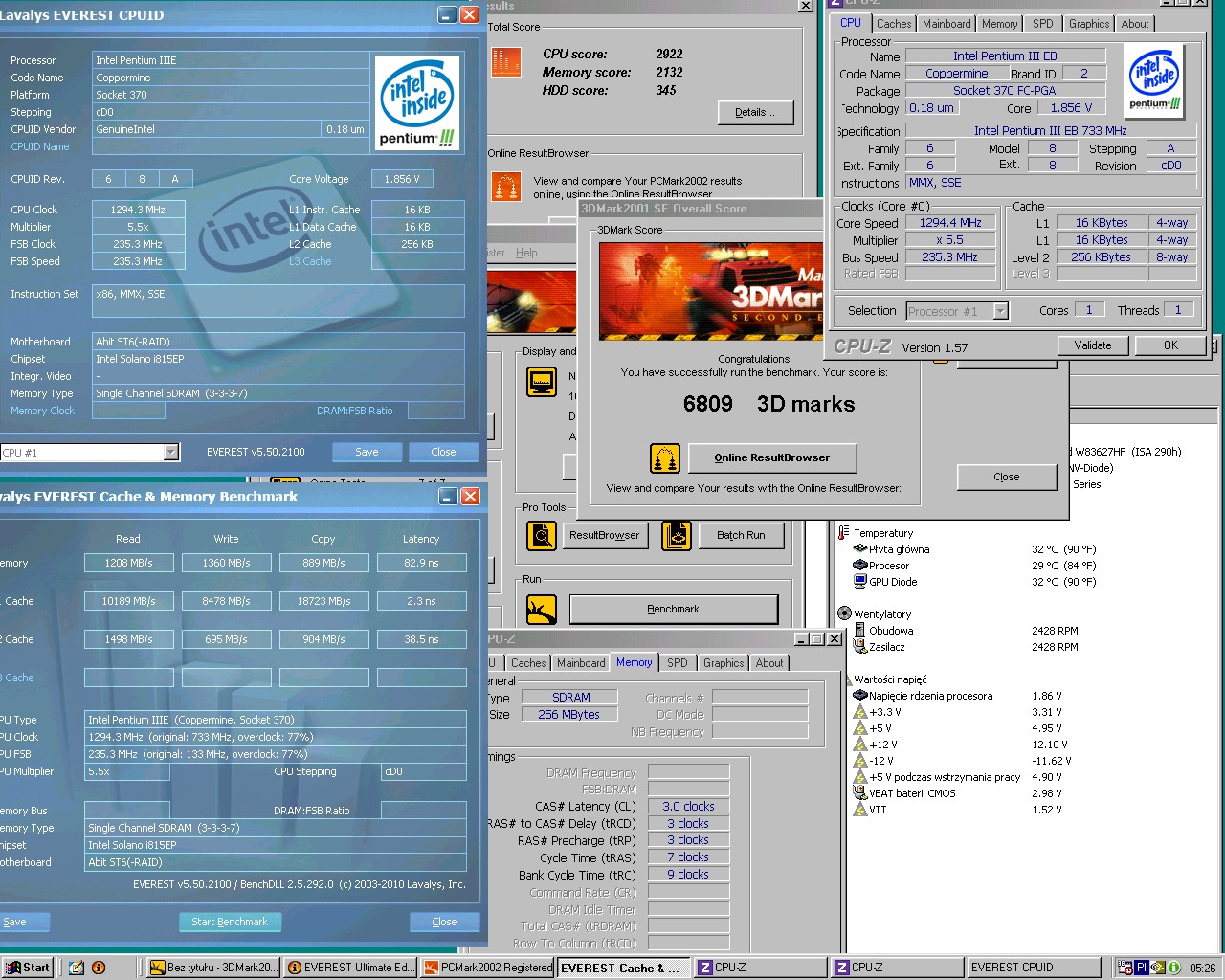
Task: Switch to PCMark2002 Registered taskbar button
Action: [488, 968]
